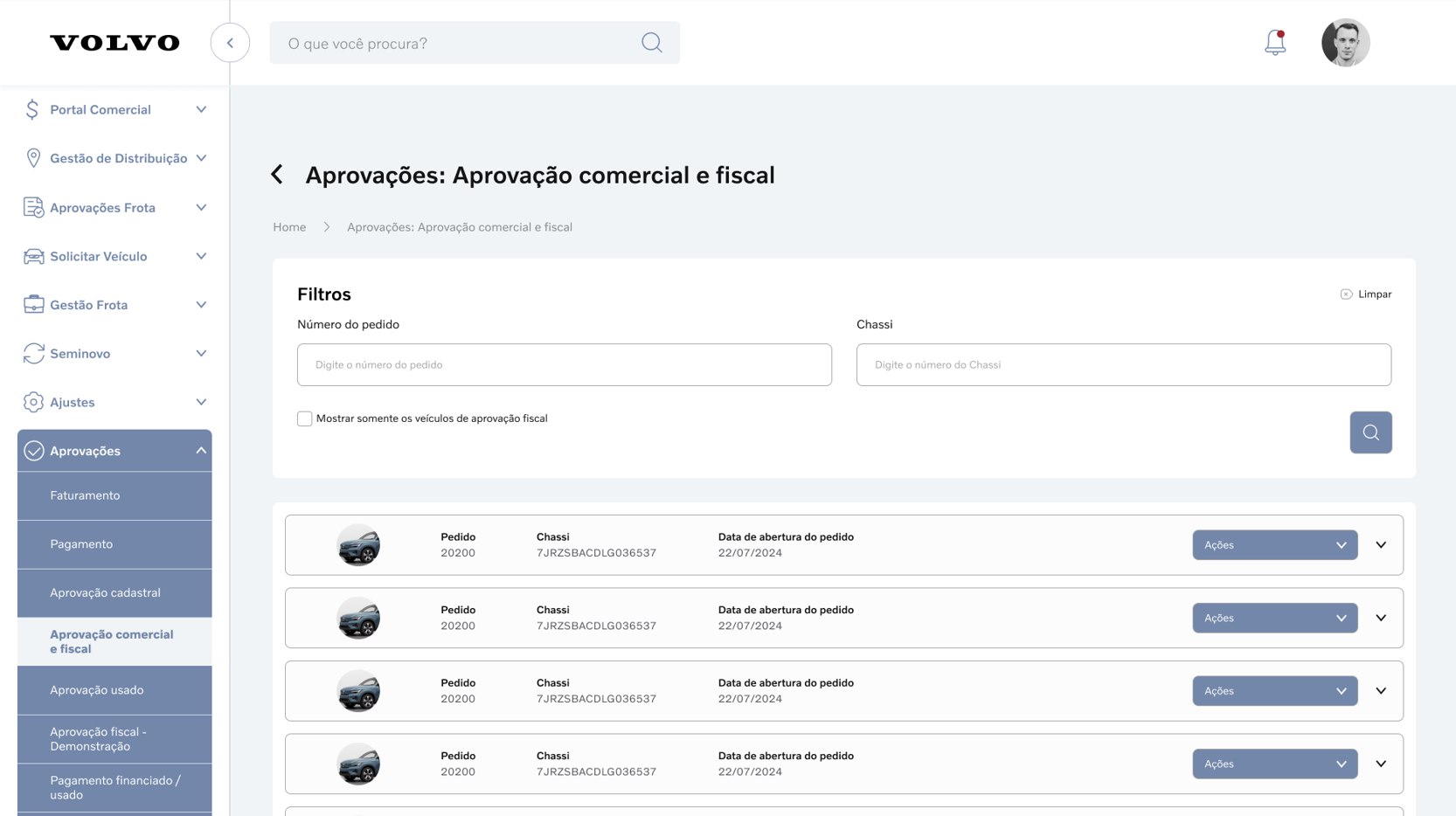Click the Volvo logo
Viewport: 1456px width, 816px height.
coord(114,43)
